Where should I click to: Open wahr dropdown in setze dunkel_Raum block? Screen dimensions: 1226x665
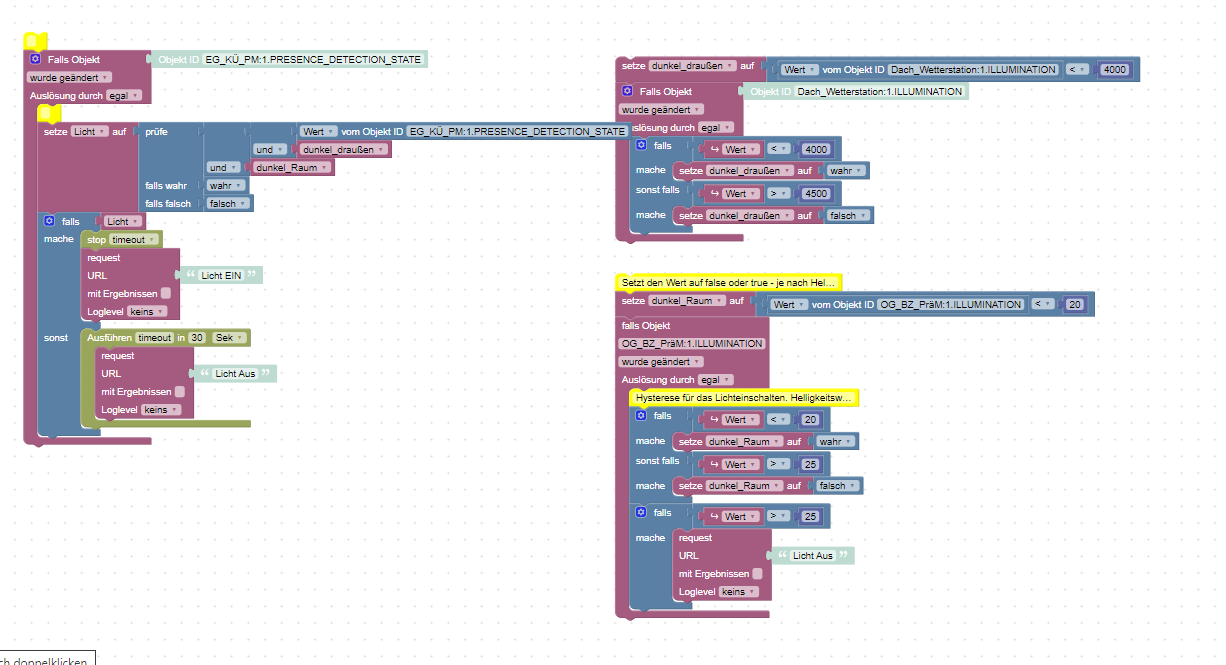tap(837, 441)
